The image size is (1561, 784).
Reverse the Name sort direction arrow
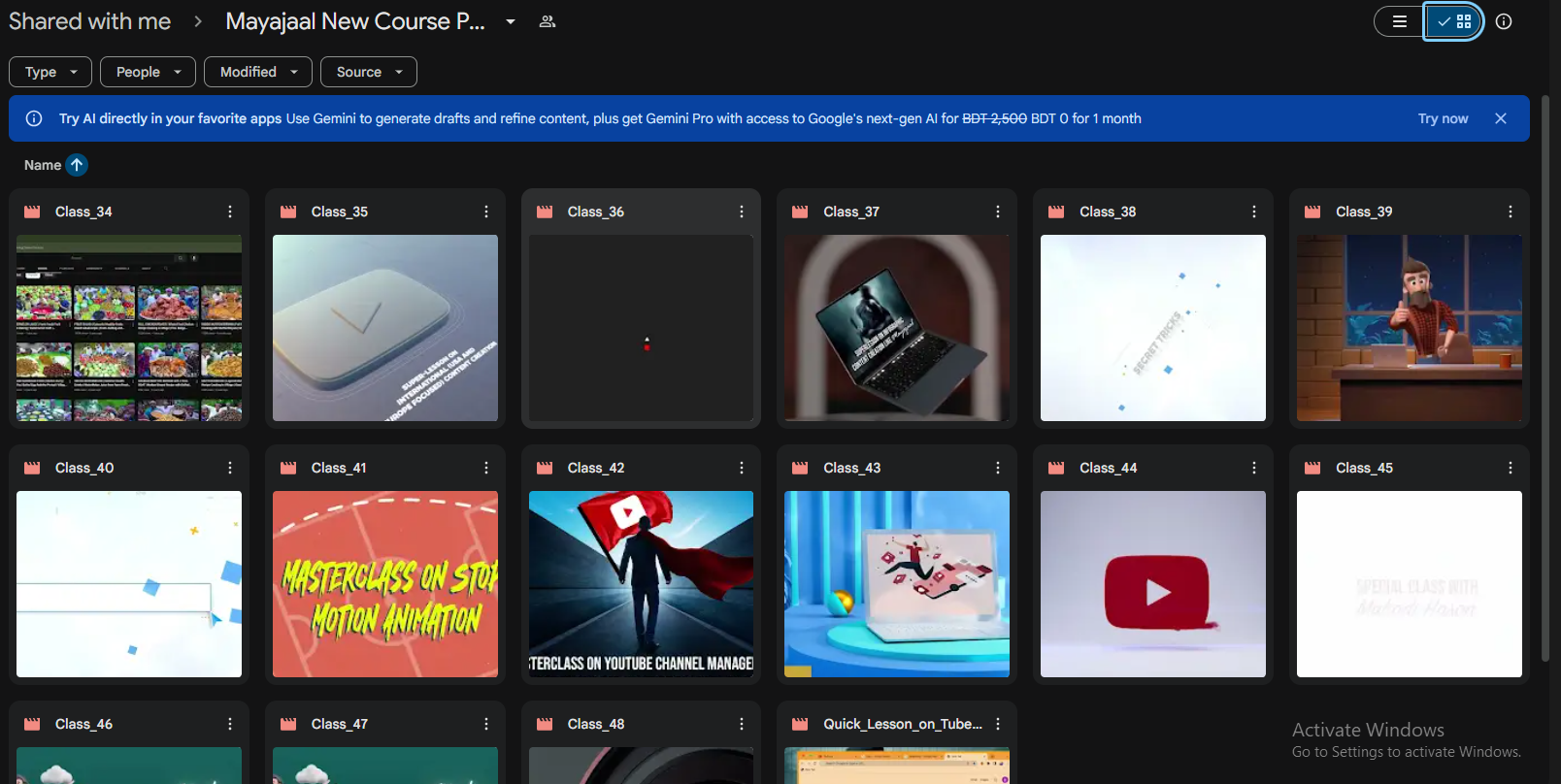point(77,165)
